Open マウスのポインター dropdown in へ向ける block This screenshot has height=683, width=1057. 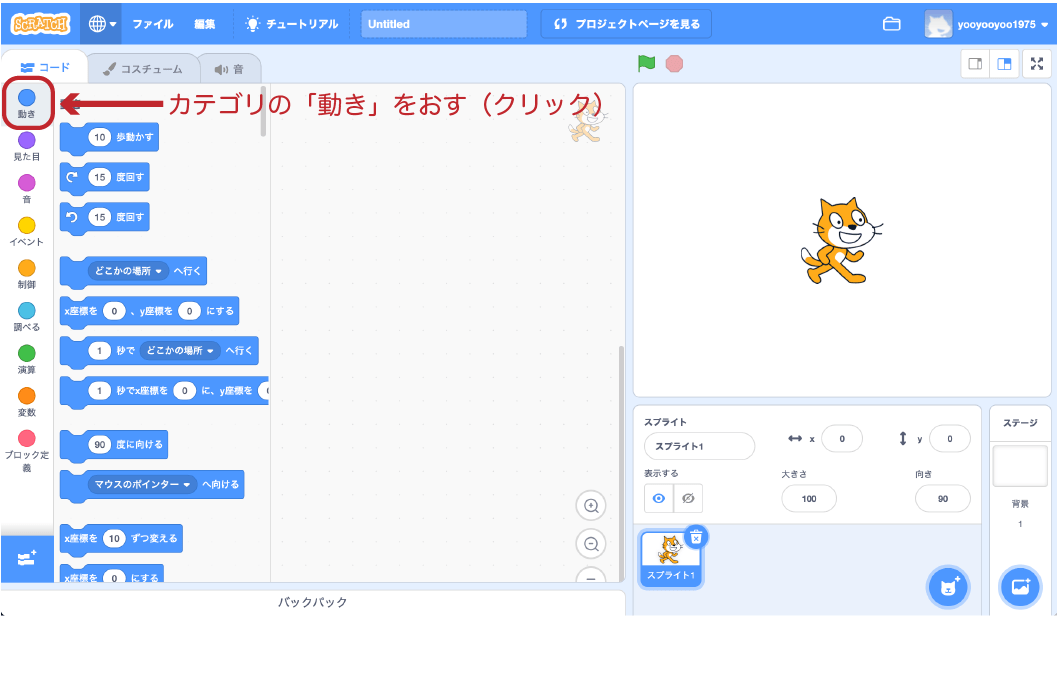tap(142, 484)
